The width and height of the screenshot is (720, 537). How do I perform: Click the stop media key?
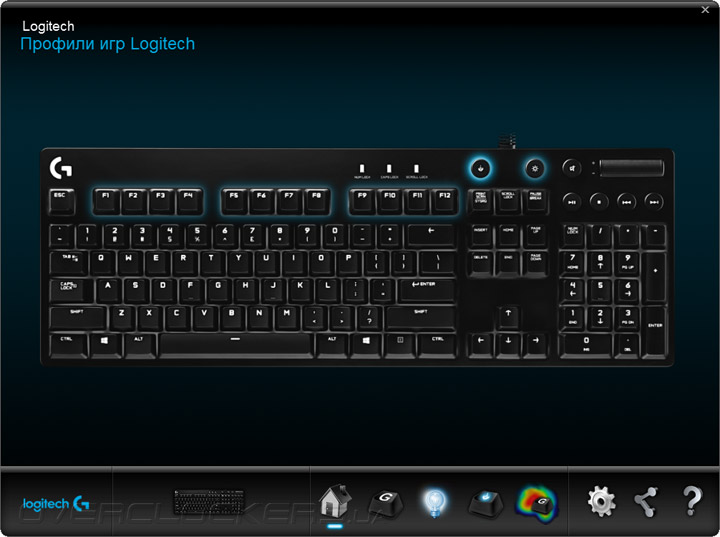coord(599,201)
